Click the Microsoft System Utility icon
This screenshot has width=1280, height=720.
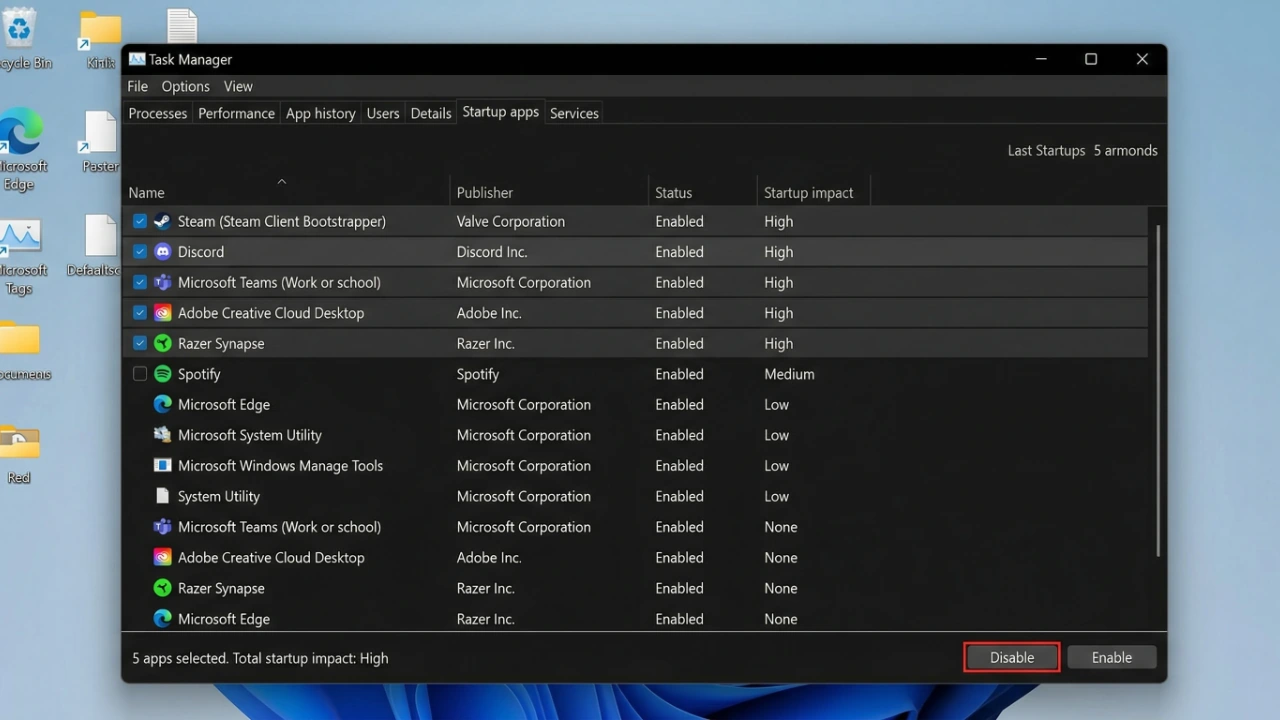pos(162,435)
